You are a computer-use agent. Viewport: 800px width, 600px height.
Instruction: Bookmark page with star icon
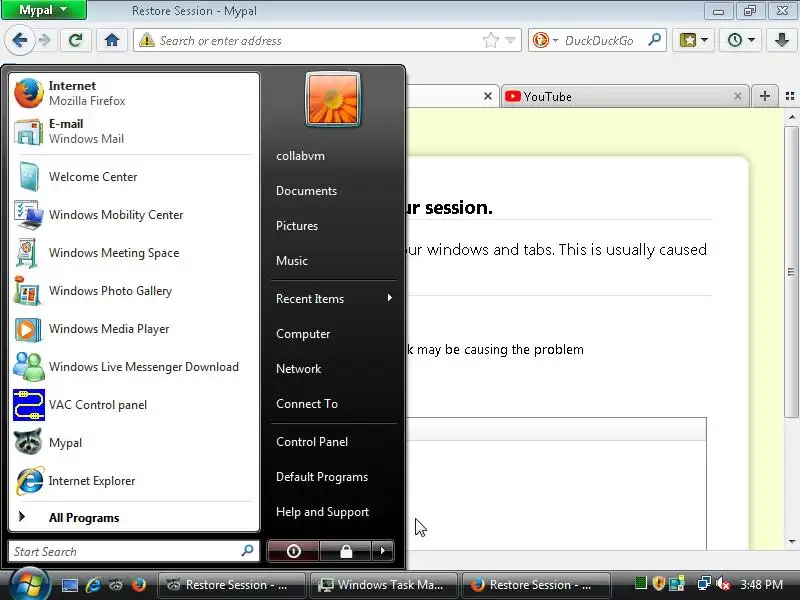point(490,40)
